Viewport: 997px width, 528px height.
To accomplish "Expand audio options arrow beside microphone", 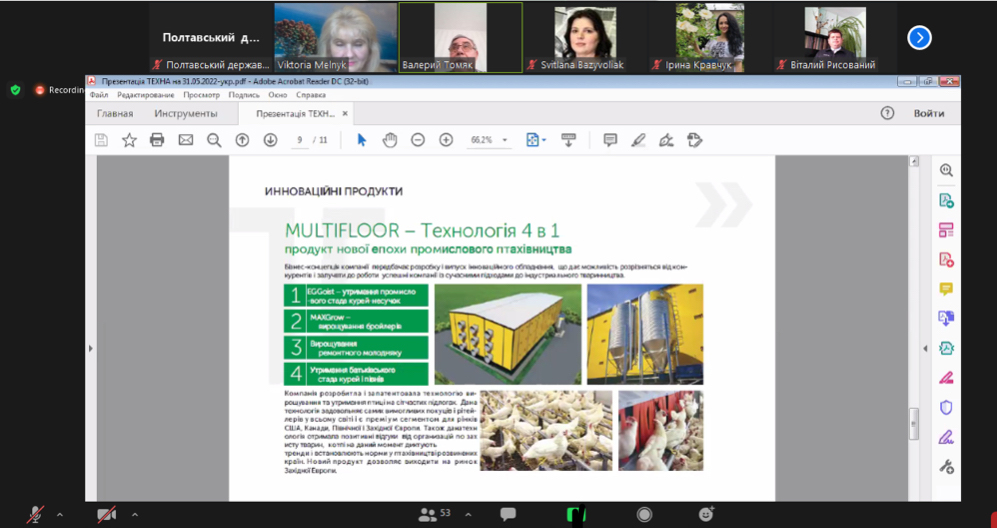I will [60, 514].
